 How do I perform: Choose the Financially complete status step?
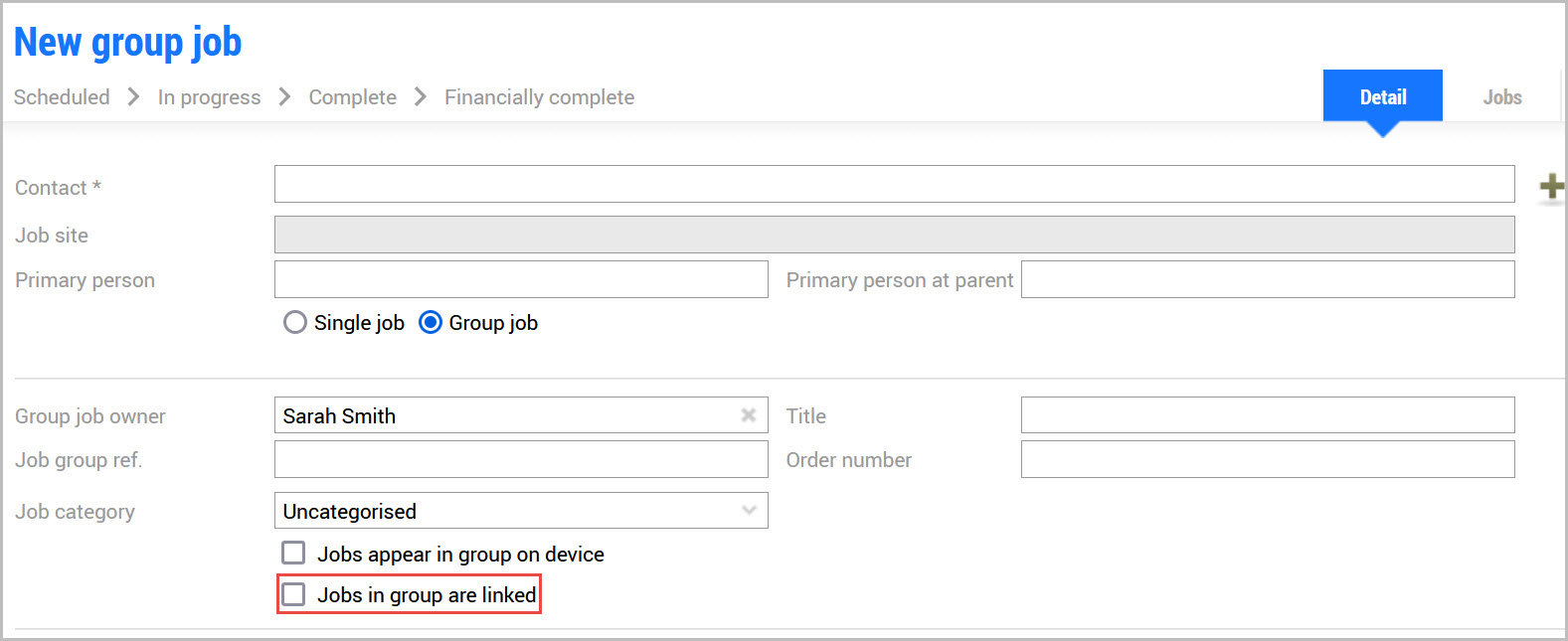point(539,97)
